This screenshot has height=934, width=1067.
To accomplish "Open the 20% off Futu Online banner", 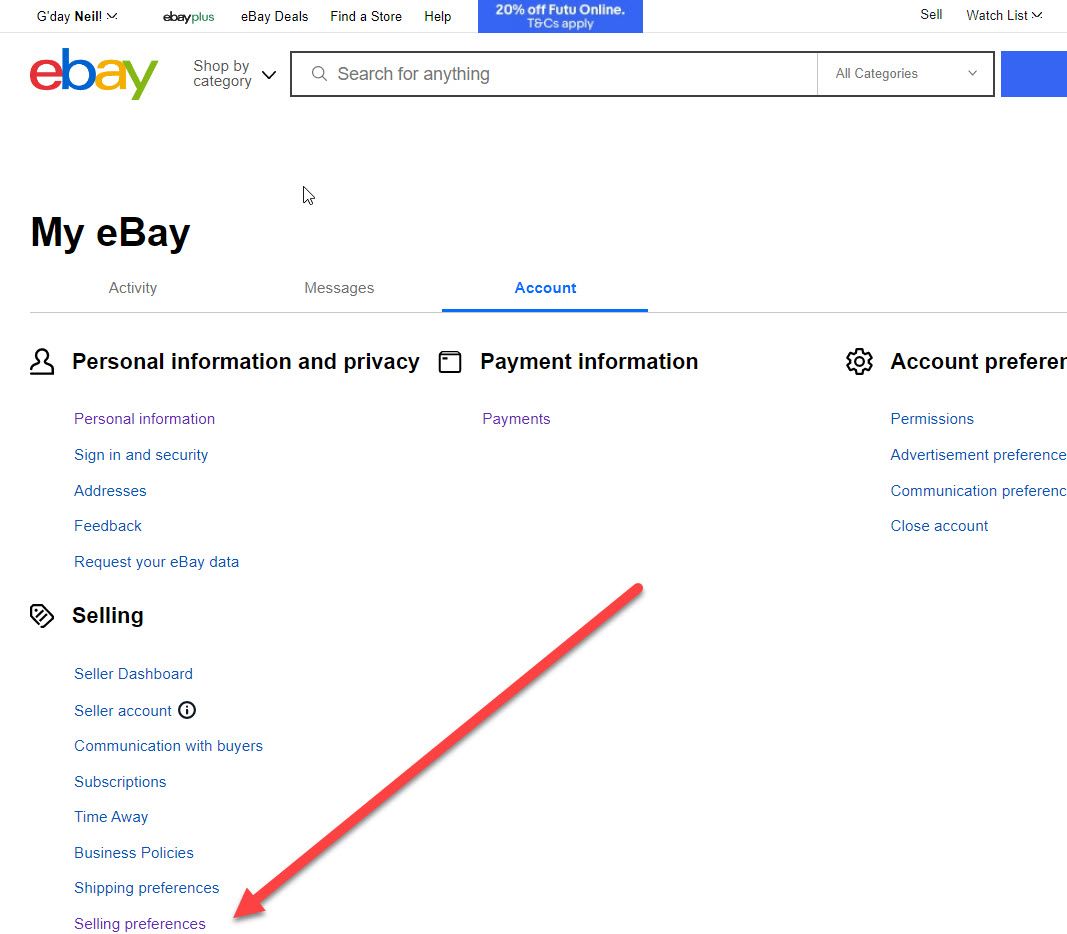I will coord(560,16).
